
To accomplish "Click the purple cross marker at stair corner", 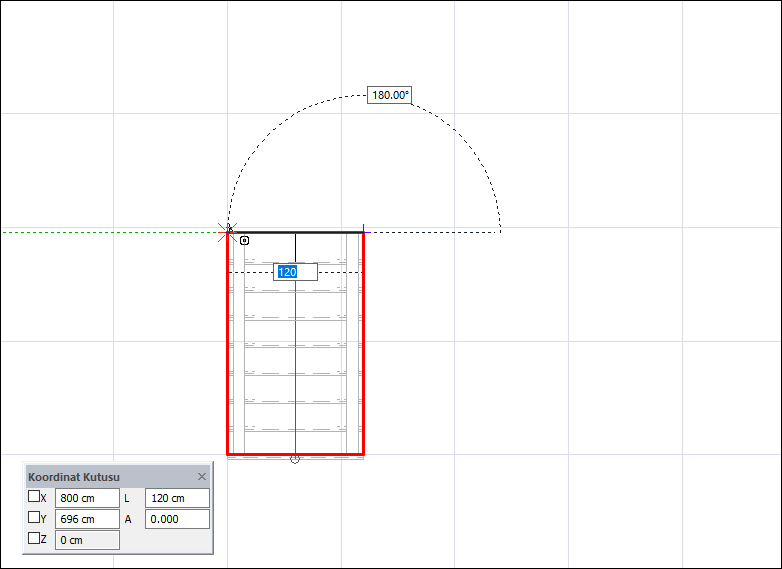I will [364, 232].
